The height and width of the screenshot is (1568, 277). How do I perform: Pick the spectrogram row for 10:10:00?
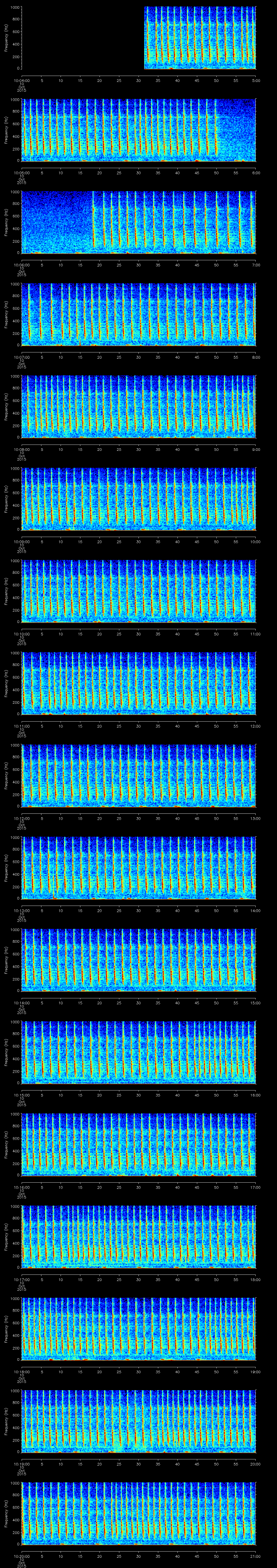139,591
